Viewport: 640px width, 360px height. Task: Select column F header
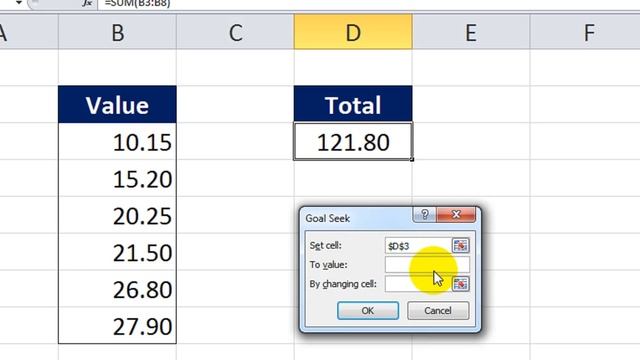click(585, 32)
